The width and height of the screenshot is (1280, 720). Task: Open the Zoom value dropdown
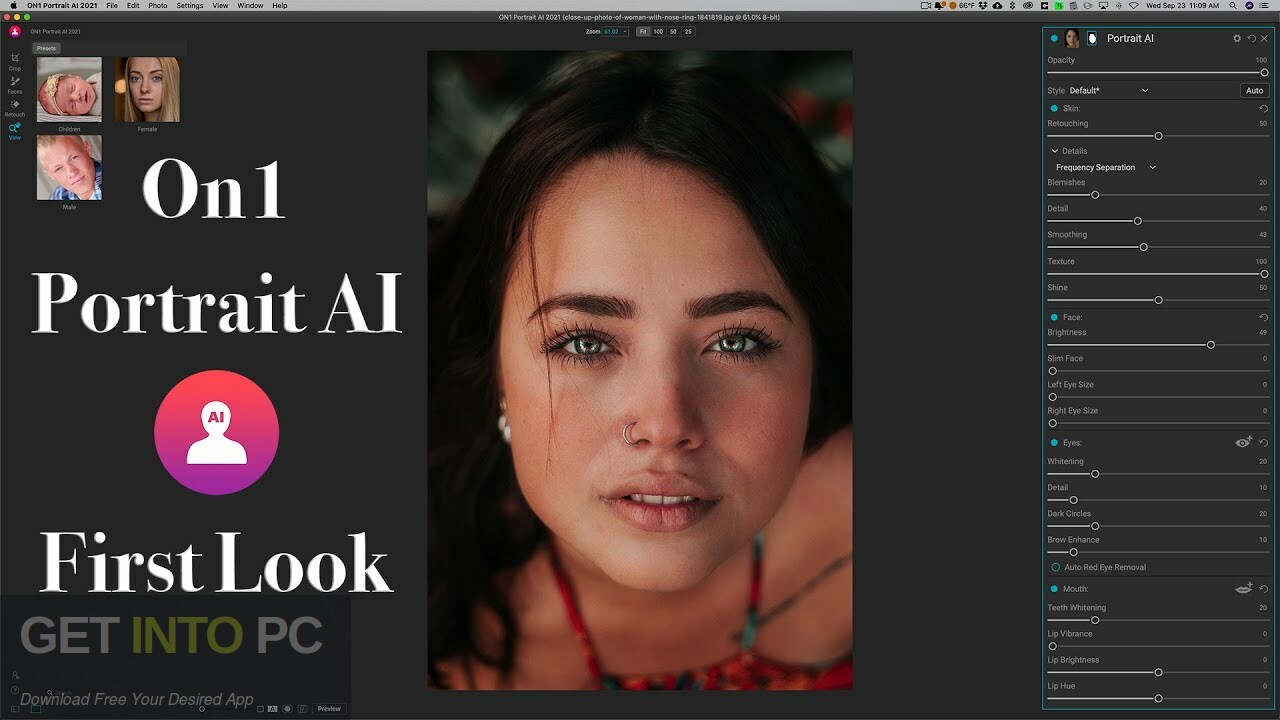pos(616,32)
